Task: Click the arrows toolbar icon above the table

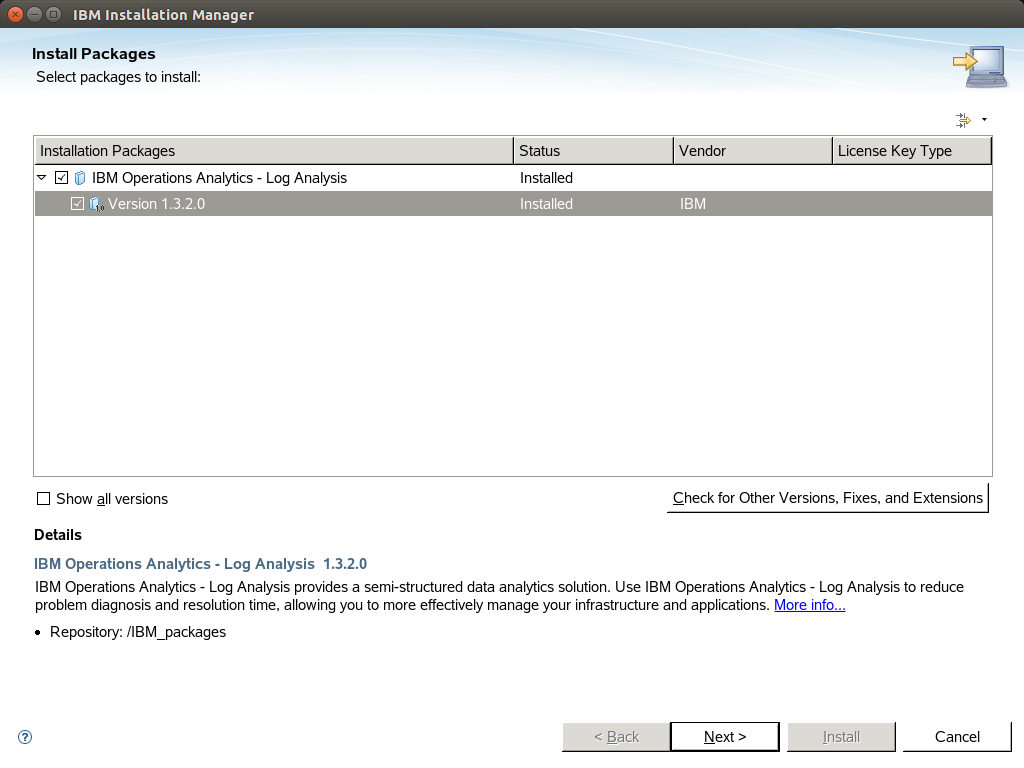Action: pyautogui.click(x=963, y=120)
